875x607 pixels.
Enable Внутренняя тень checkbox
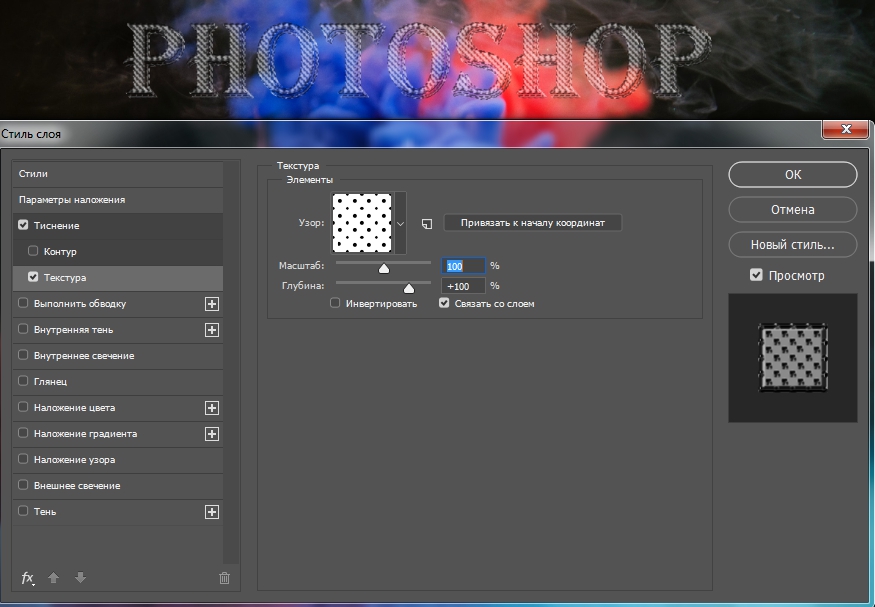pyautogui.click(x=23, y=329)
